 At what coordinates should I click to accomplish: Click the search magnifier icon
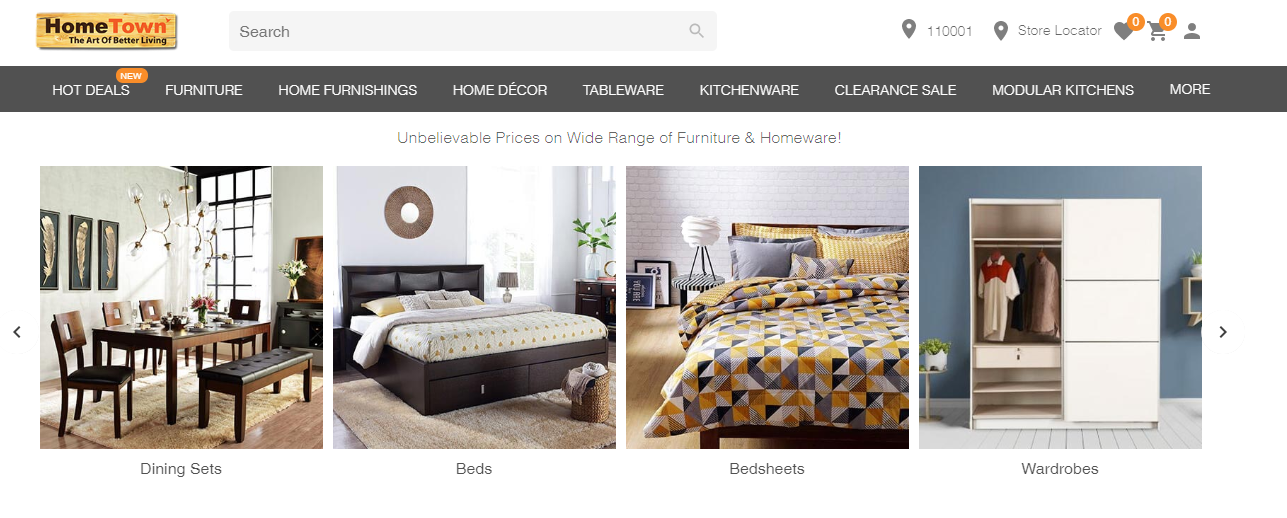click(x=697, y=31)
